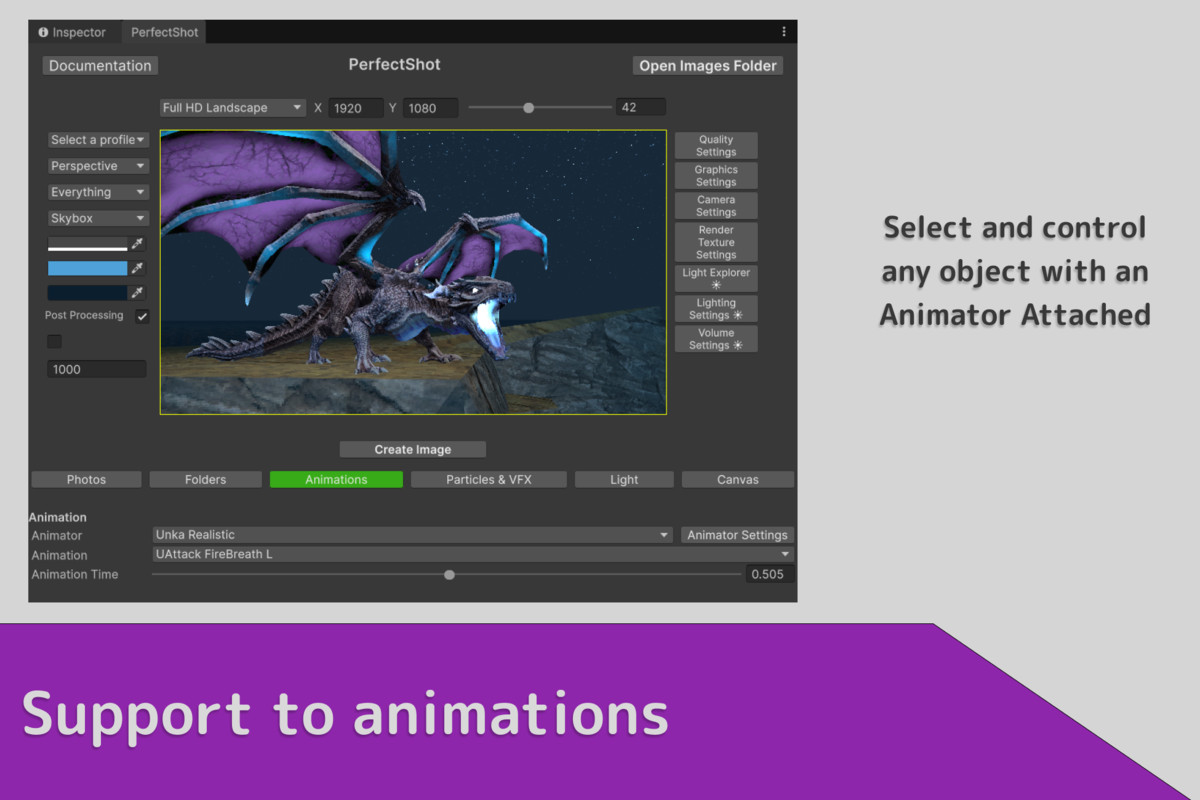Viewport: 1200px width, 800px height.
Task: Open the Unka Realistic Animator dropdown
Action: 412,535
